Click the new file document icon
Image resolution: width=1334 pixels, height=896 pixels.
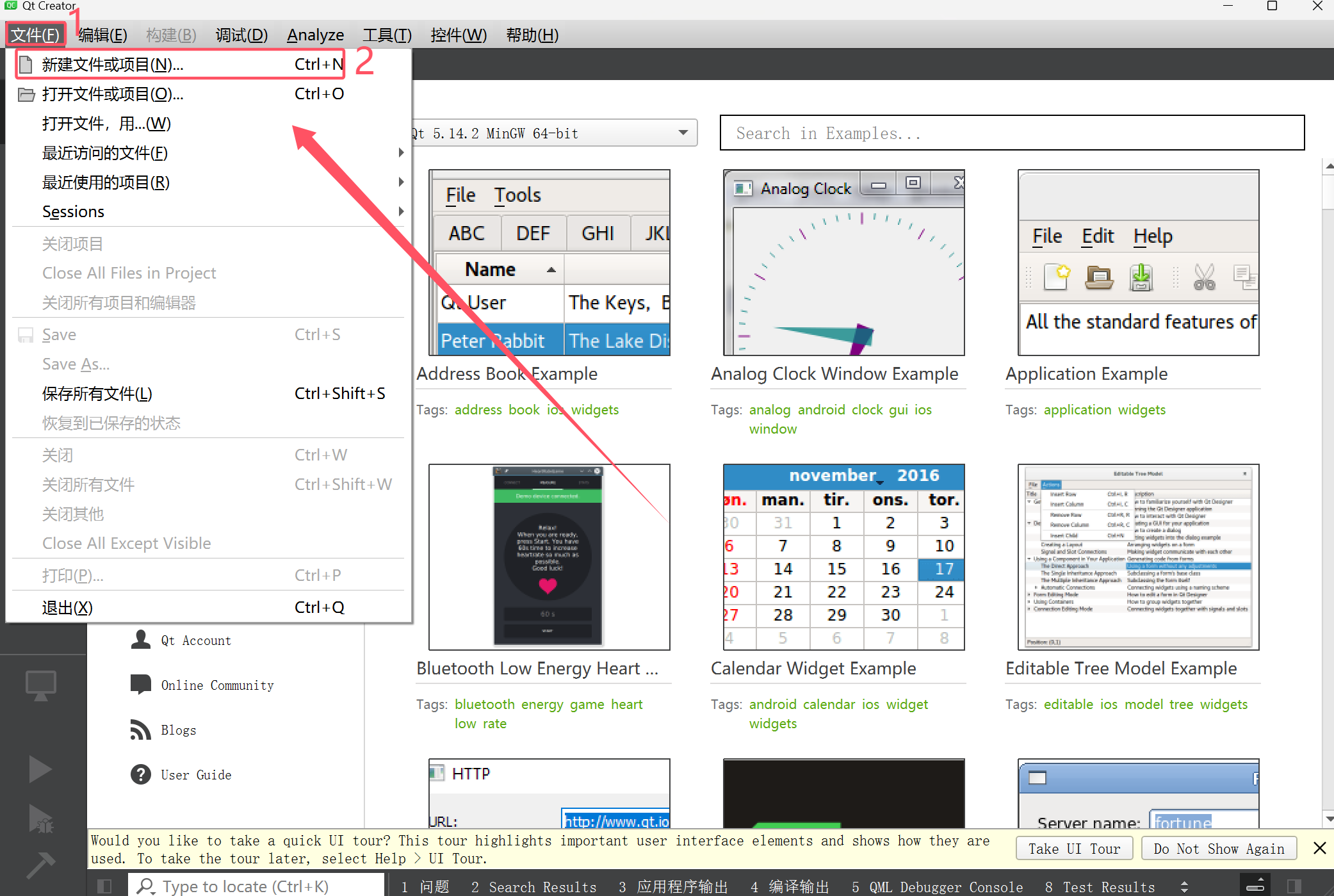coord(26,65)
